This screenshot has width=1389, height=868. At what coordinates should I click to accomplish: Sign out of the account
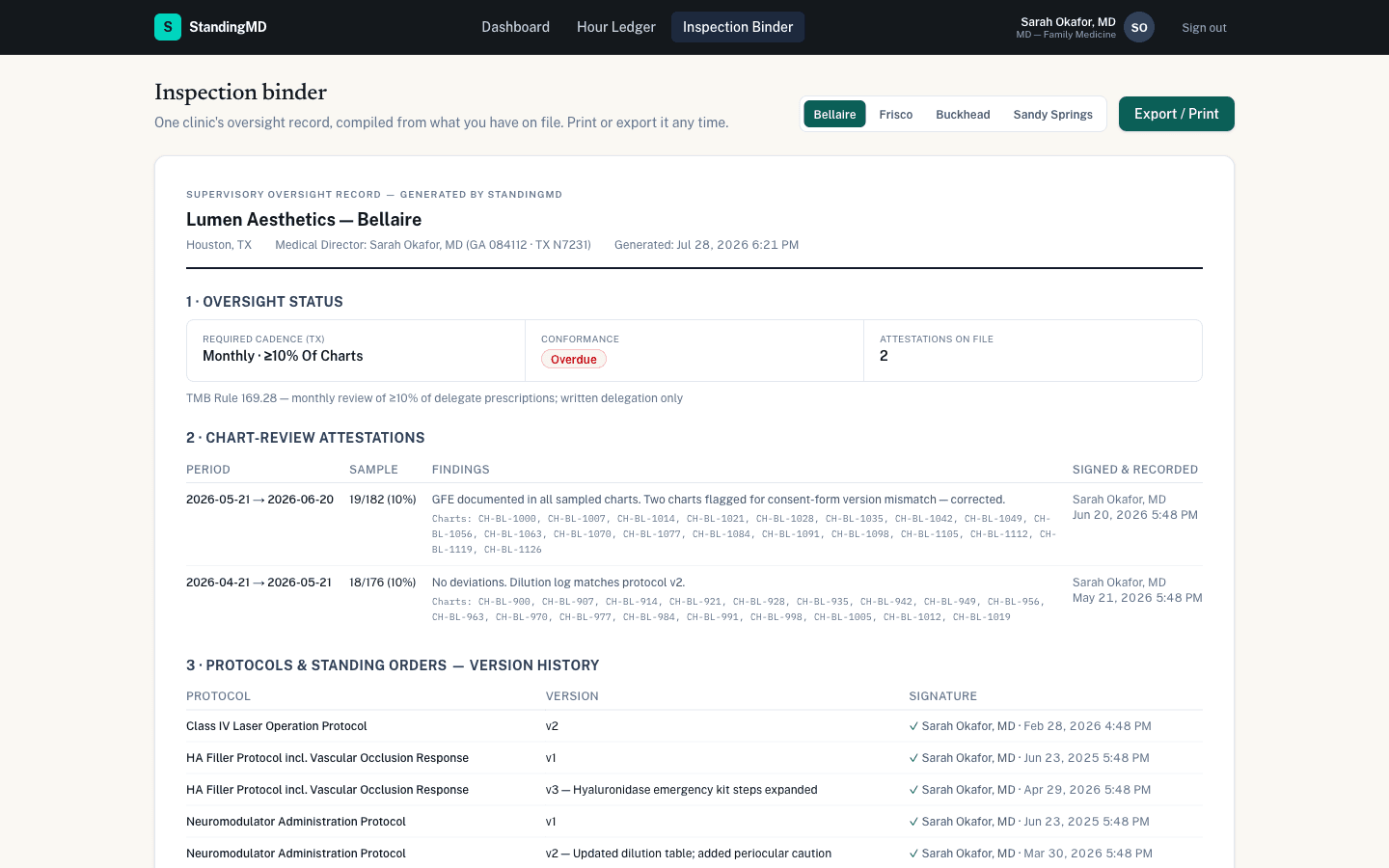(x=1204, y=28)
